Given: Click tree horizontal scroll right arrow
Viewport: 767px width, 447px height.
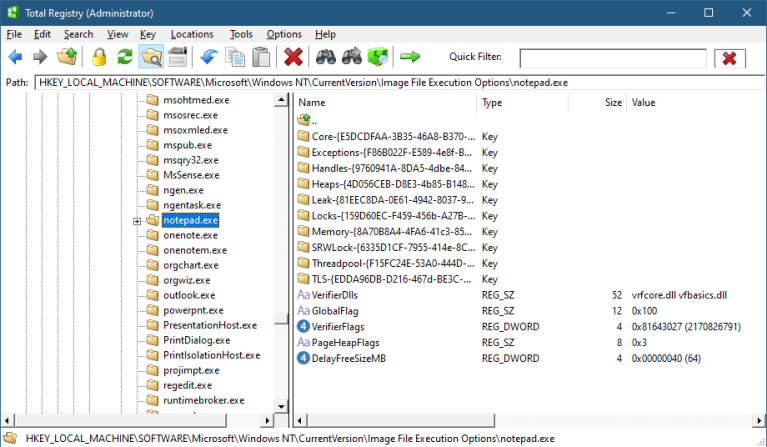Looking at the screenshot, I should (267, 420).
